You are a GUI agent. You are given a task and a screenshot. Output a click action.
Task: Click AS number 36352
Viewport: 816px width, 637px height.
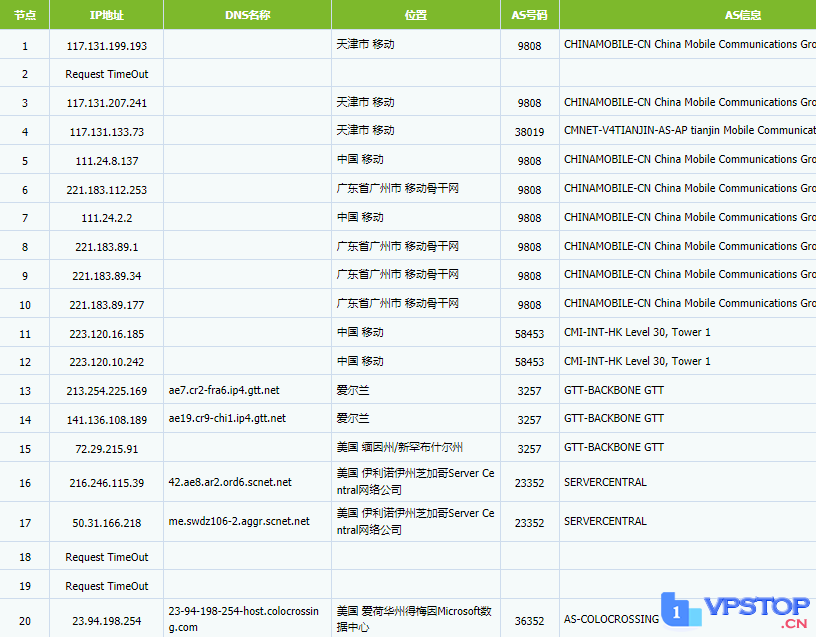(x=529, y=621)
